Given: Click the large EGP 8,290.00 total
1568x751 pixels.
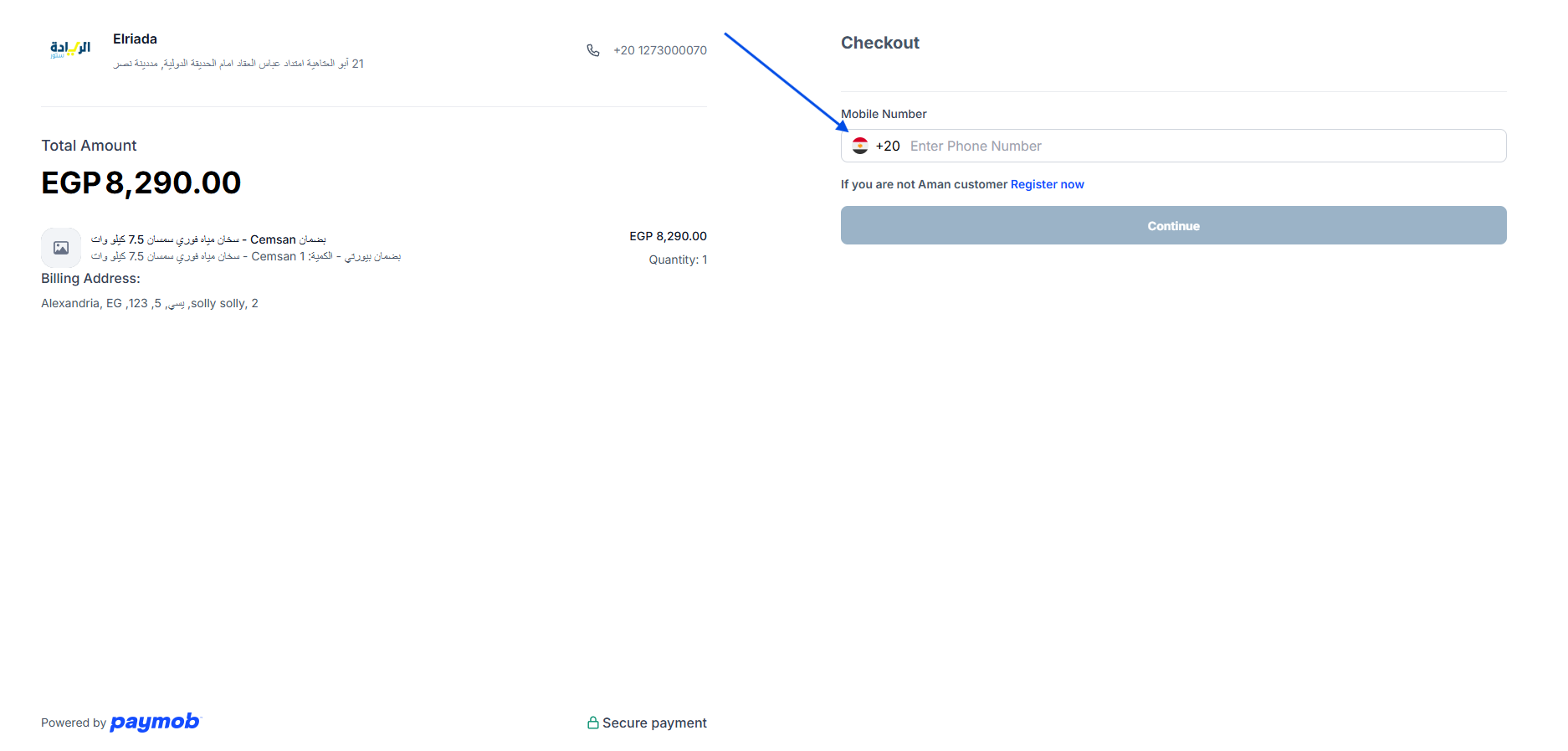Looking at the screenshot, I should (x=141, y=183).
